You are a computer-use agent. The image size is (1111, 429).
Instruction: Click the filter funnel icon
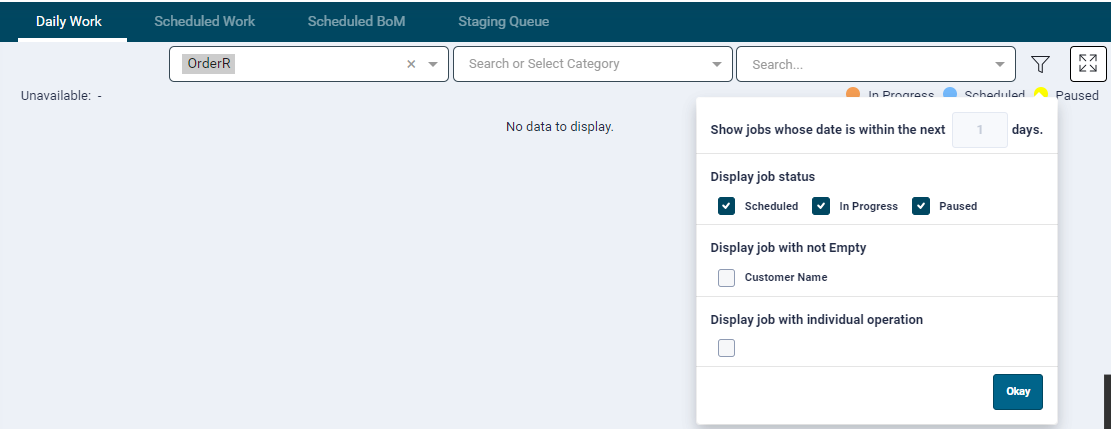click(1040, 65)
